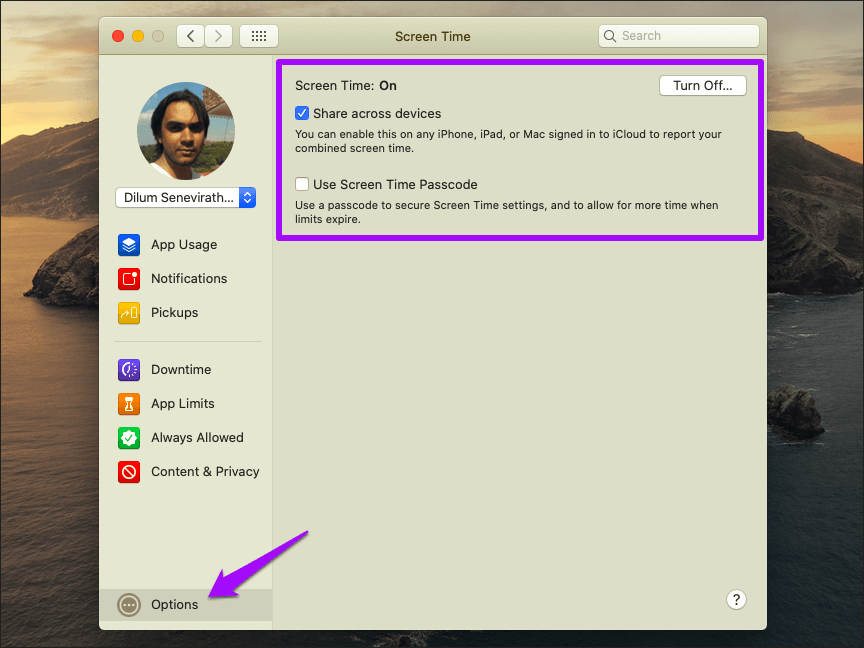Viewport: 864px width, 648px height.
Task: Open the purple Downtime icon
Action: coord(129,370)
